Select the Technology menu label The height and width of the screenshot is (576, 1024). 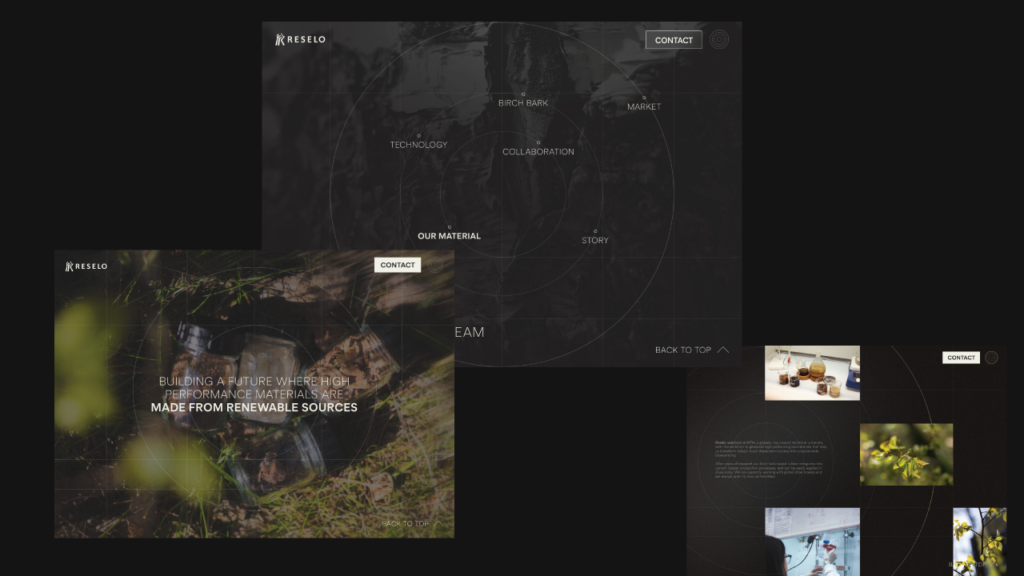point(418,145)
